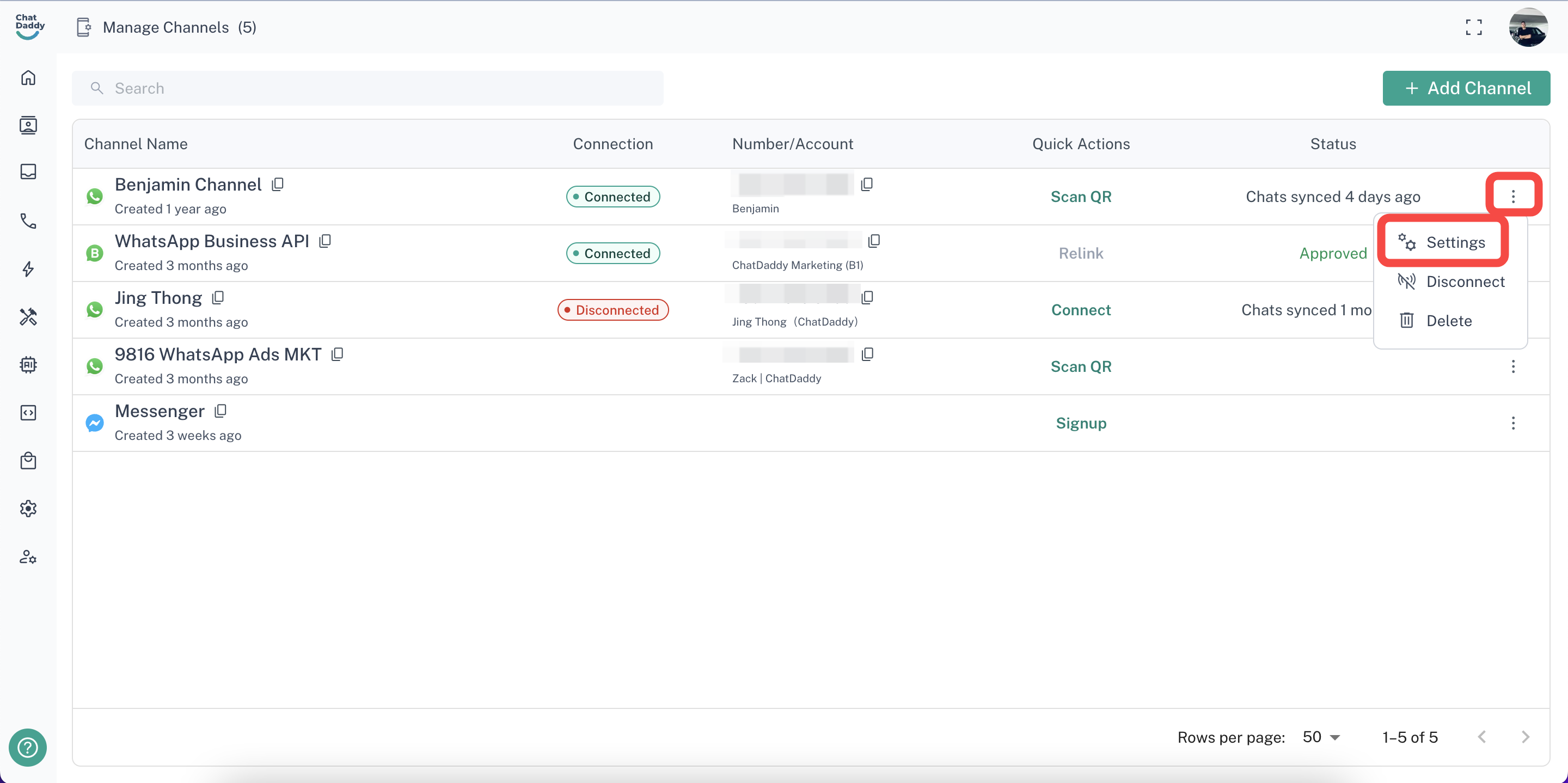The height and width of the screenshot is (783, 1568).
Task: Click Relink for WhatsApp Business API
Action: point(1080,253)
